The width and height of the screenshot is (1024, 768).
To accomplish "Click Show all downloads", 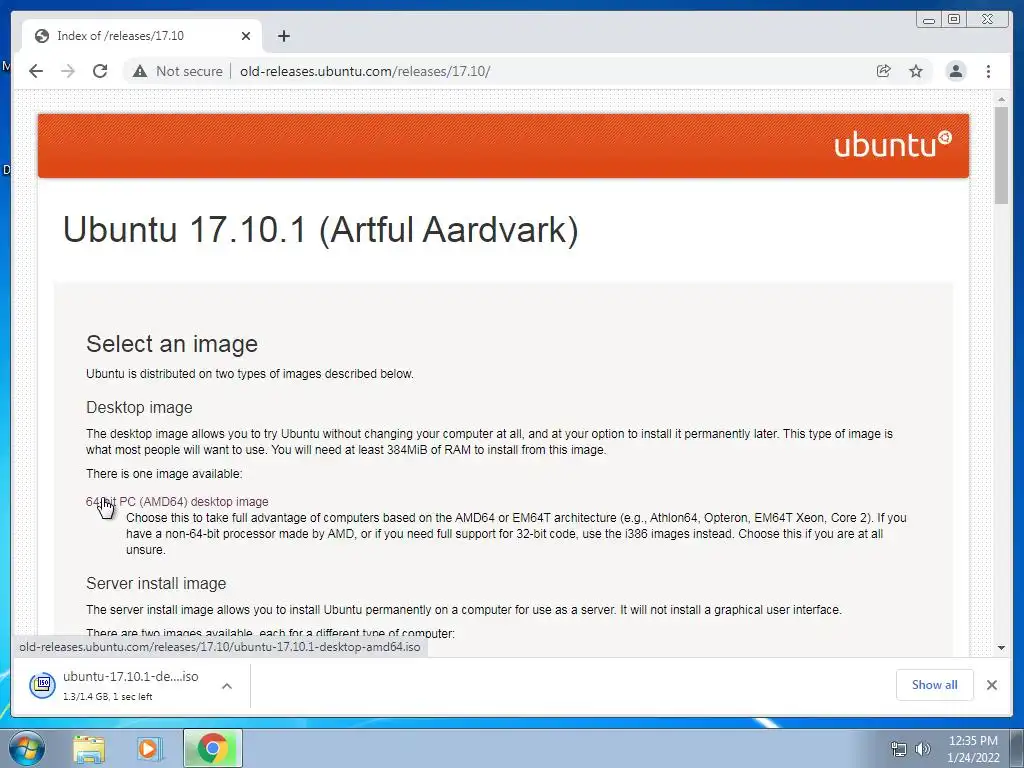I will 935,684.
